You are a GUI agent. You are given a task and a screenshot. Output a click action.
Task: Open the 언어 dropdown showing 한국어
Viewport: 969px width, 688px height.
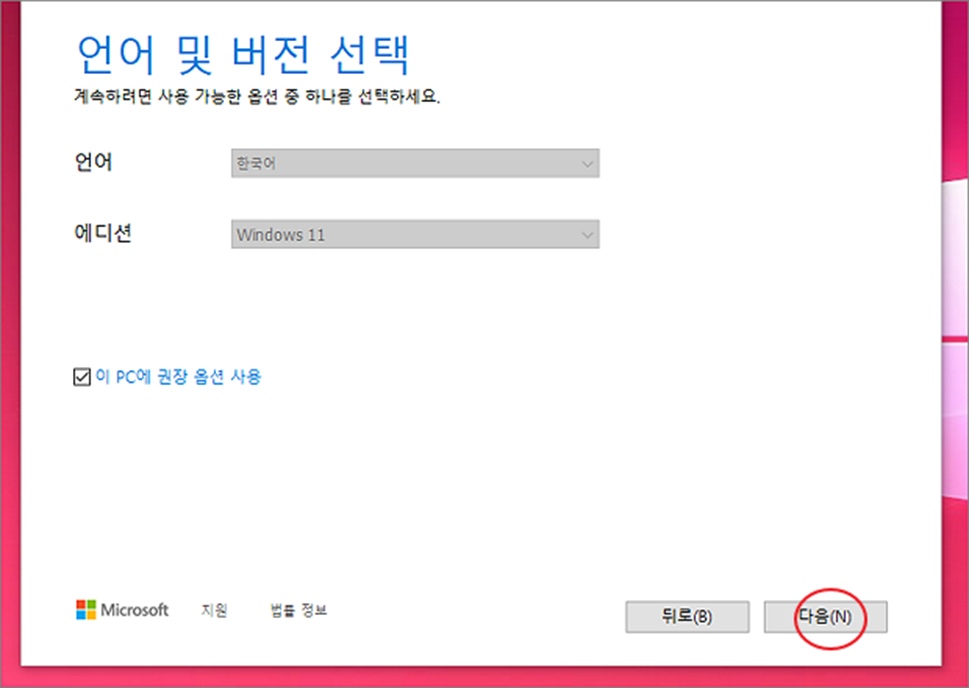tap(415, 163)
